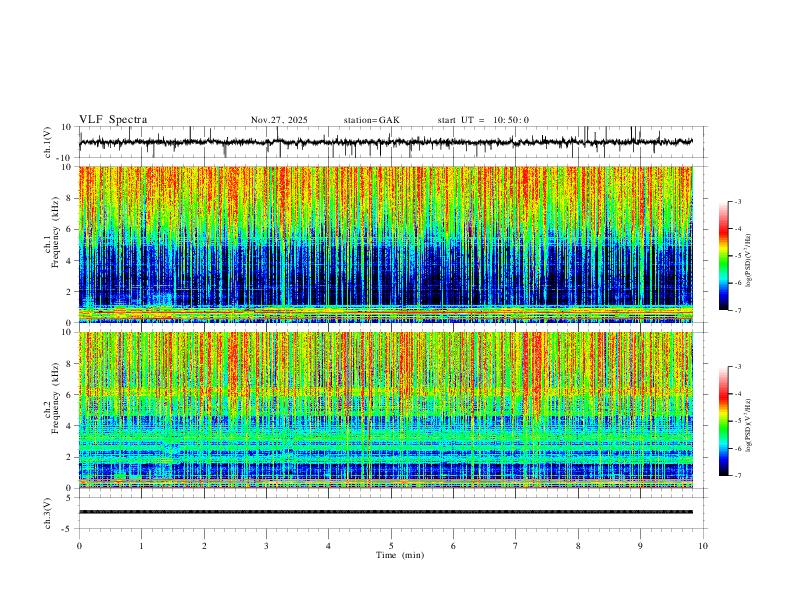Click the lower PSD colorbar beside ch.2
The height and width of the screenshot is (612, 792).
(x=723, y=421)
